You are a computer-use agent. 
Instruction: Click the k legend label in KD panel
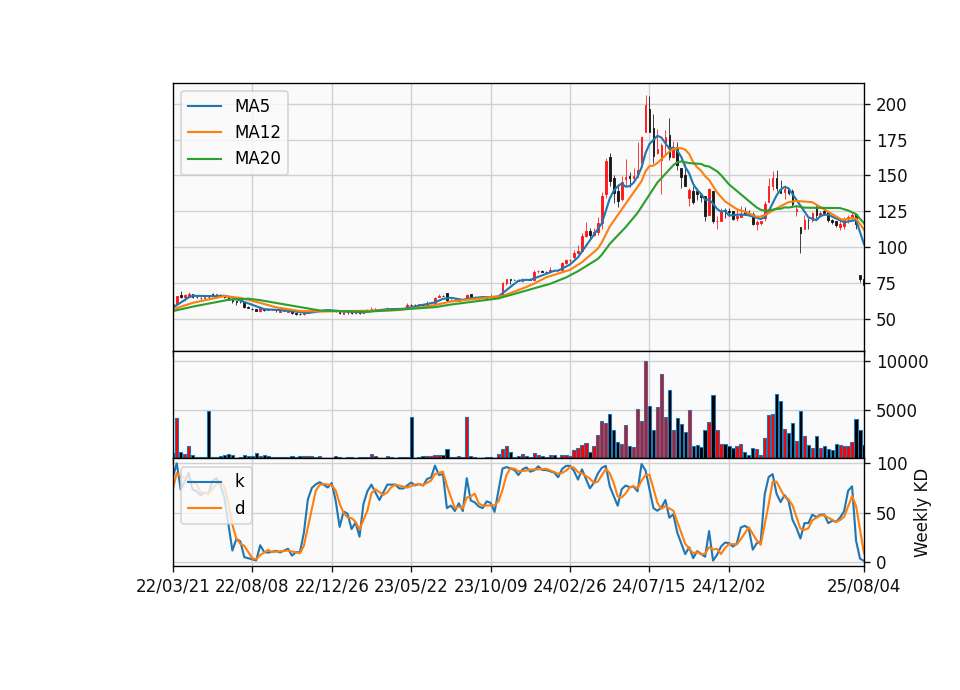(x=240, y=481)
